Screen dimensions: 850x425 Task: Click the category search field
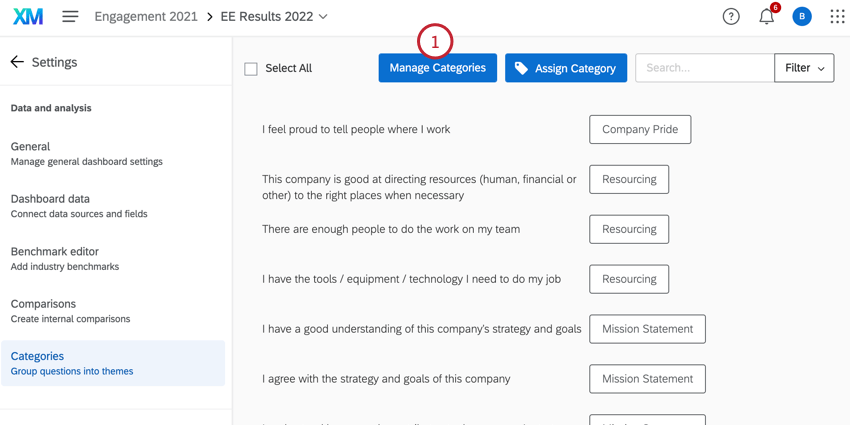point(704,68)
